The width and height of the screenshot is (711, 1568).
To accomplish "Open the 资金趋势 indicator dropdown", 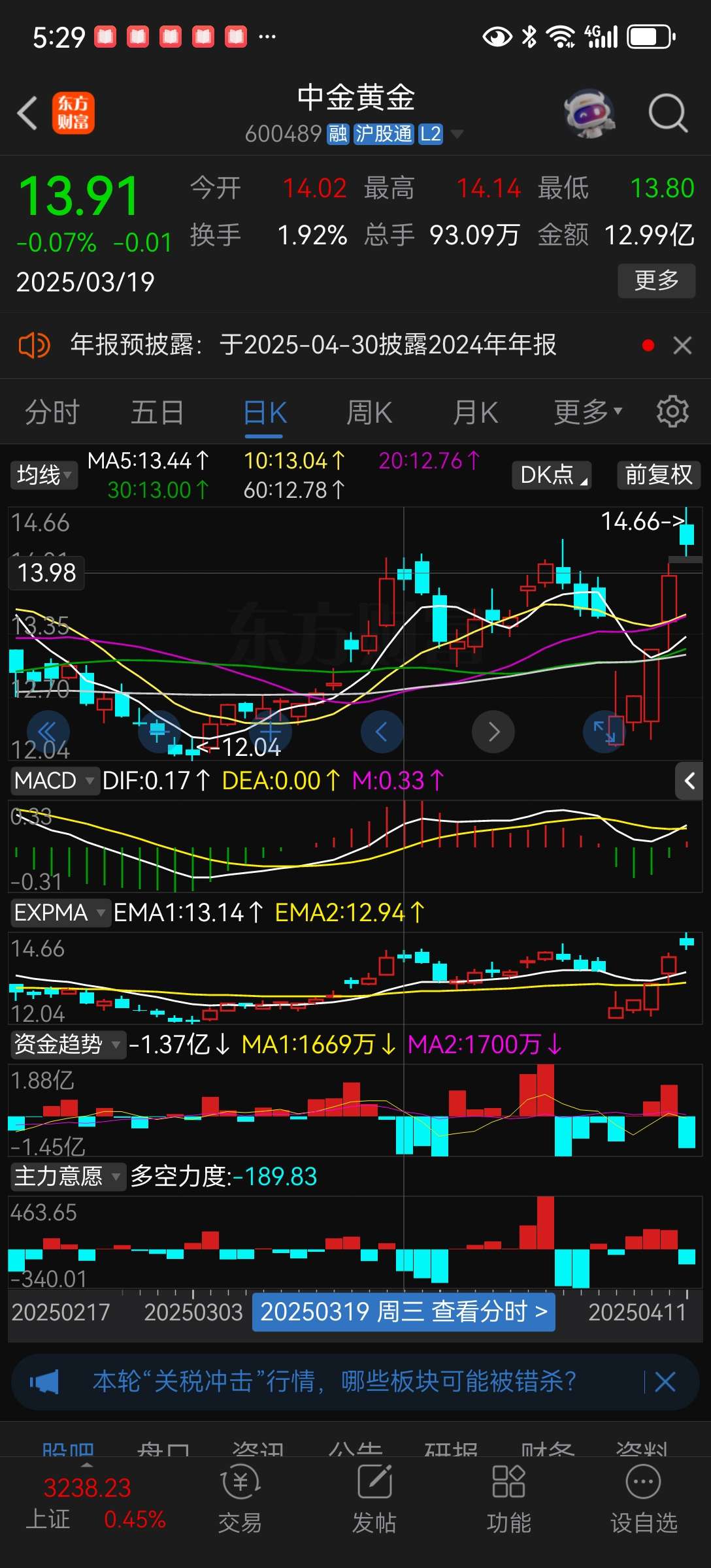I will [x=67, y=1044].
